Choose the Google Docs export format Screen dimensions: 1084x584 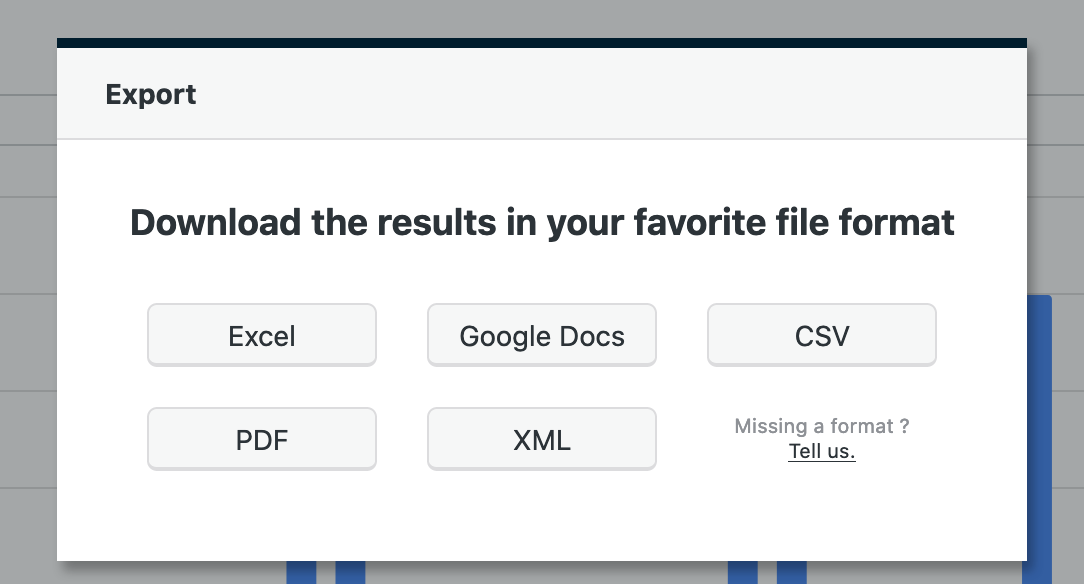pos(542,335)
